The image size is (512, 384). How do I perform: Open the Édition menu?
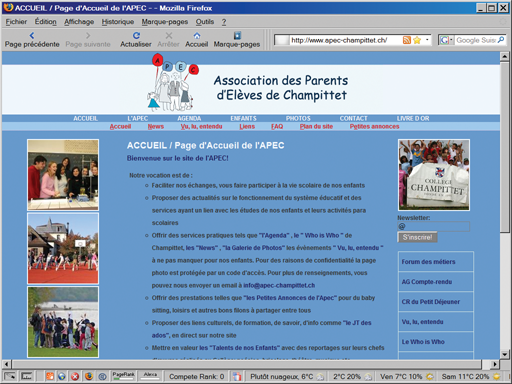pyautogui.click(x=46, y=22)
